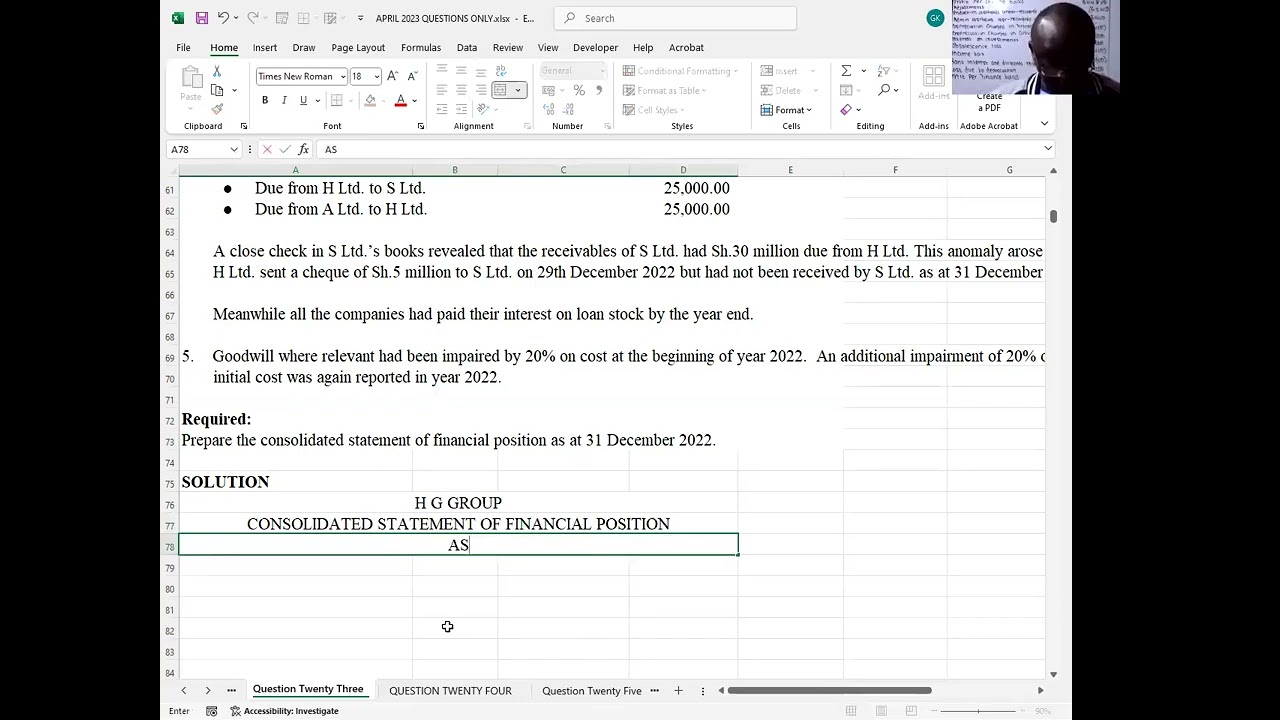Open the File menu
This screenshot has width=1280, height=720.
pos(184,47)
